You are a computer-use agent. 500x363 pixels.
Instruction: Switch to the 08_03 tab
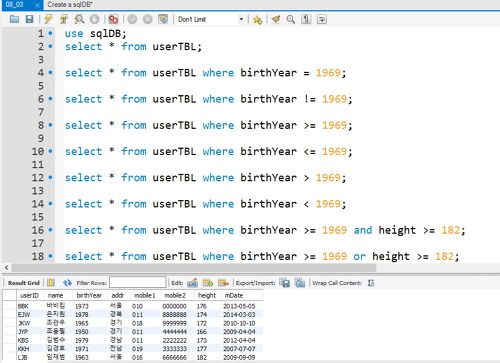(x=15, y=5)
